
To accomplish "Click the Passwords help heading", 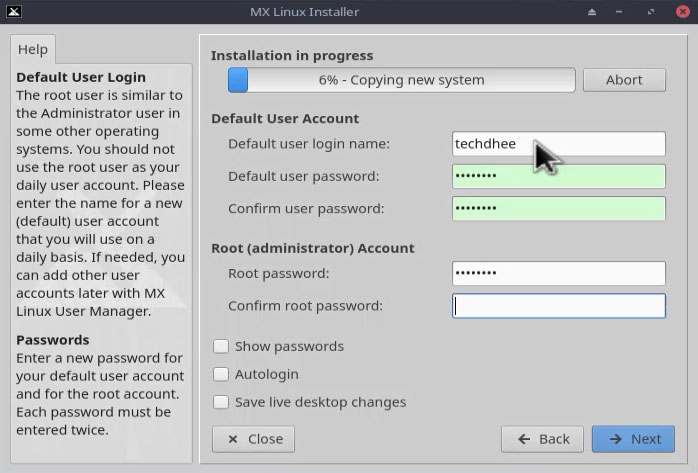I will 53,340.
